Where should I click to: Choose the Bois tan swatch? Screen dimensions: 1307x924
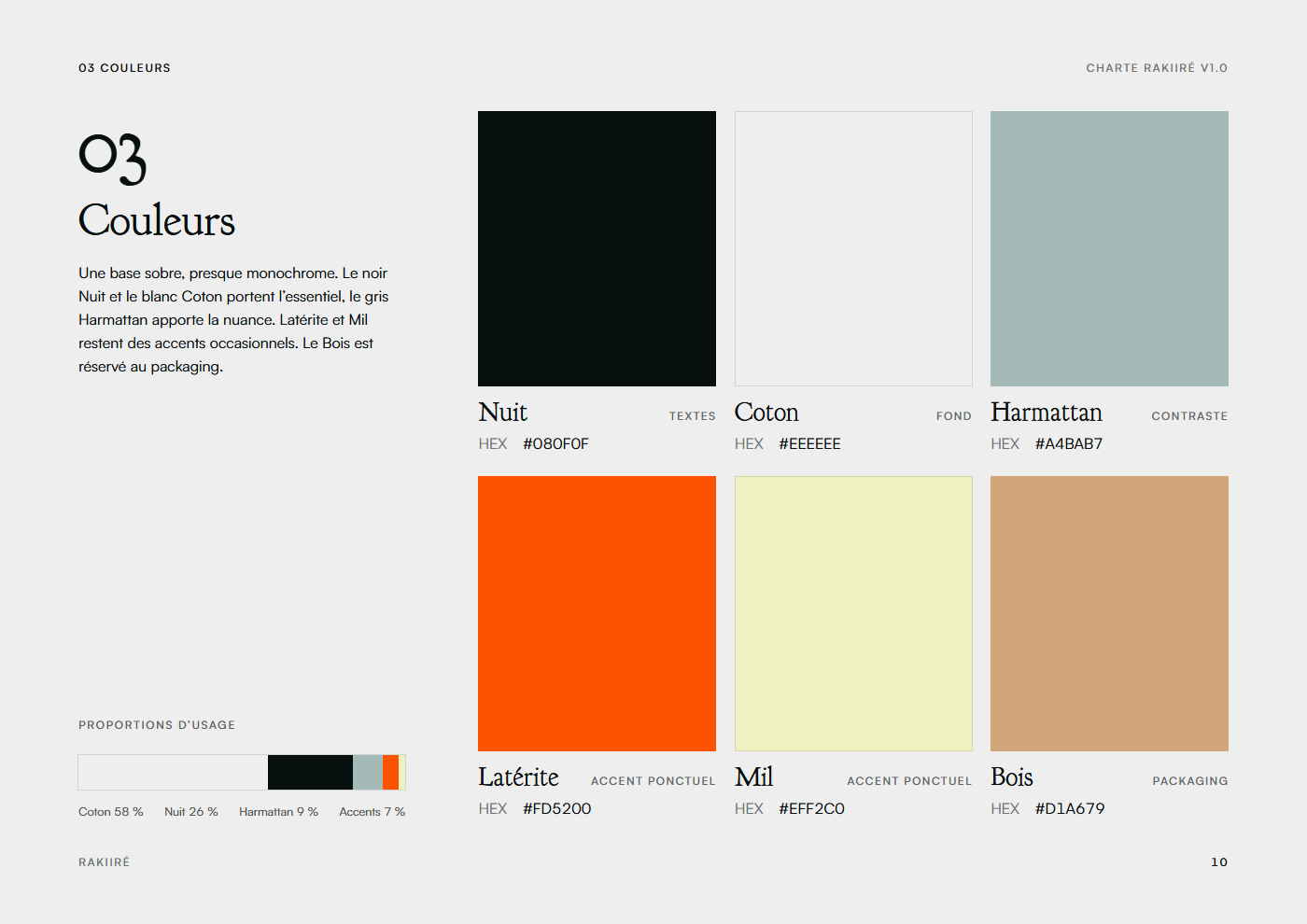(x=1109, y=613)
